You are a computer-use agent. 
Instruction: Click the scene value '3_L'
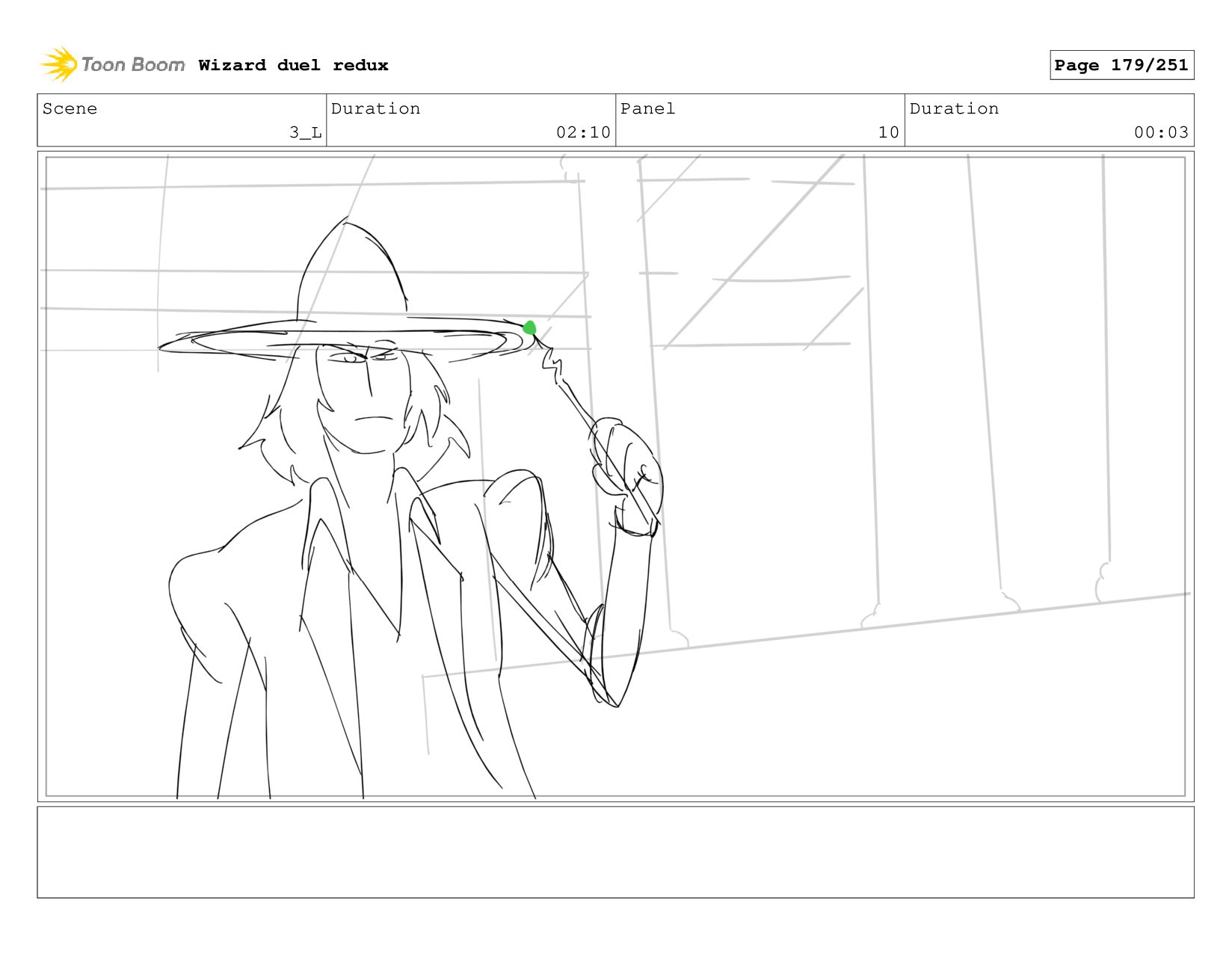(305, 132)
